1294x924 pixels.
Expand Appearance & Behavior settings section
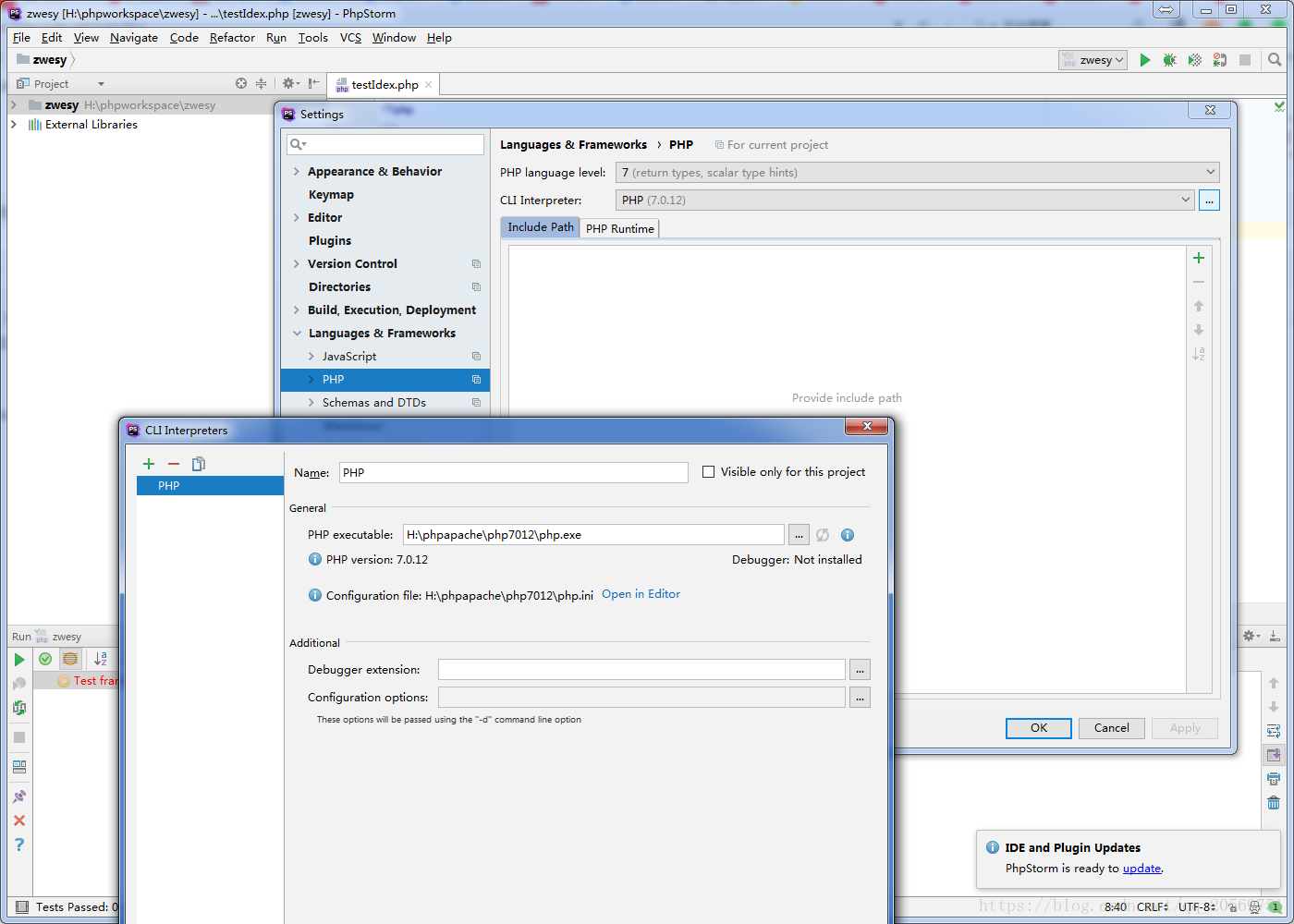click(x=297, y=172)
